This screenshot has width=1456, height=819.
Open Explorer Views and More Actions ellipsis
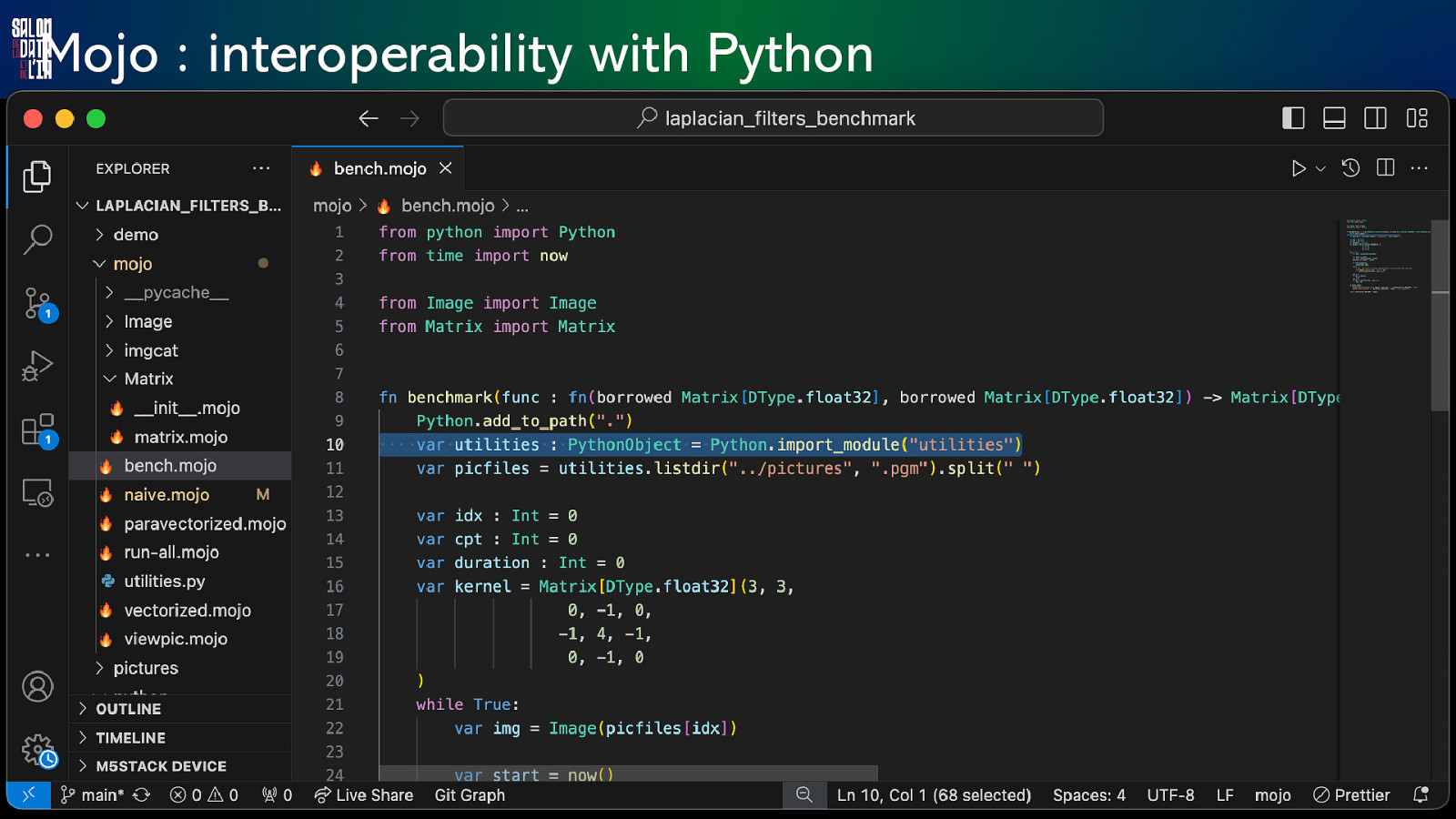261,168
